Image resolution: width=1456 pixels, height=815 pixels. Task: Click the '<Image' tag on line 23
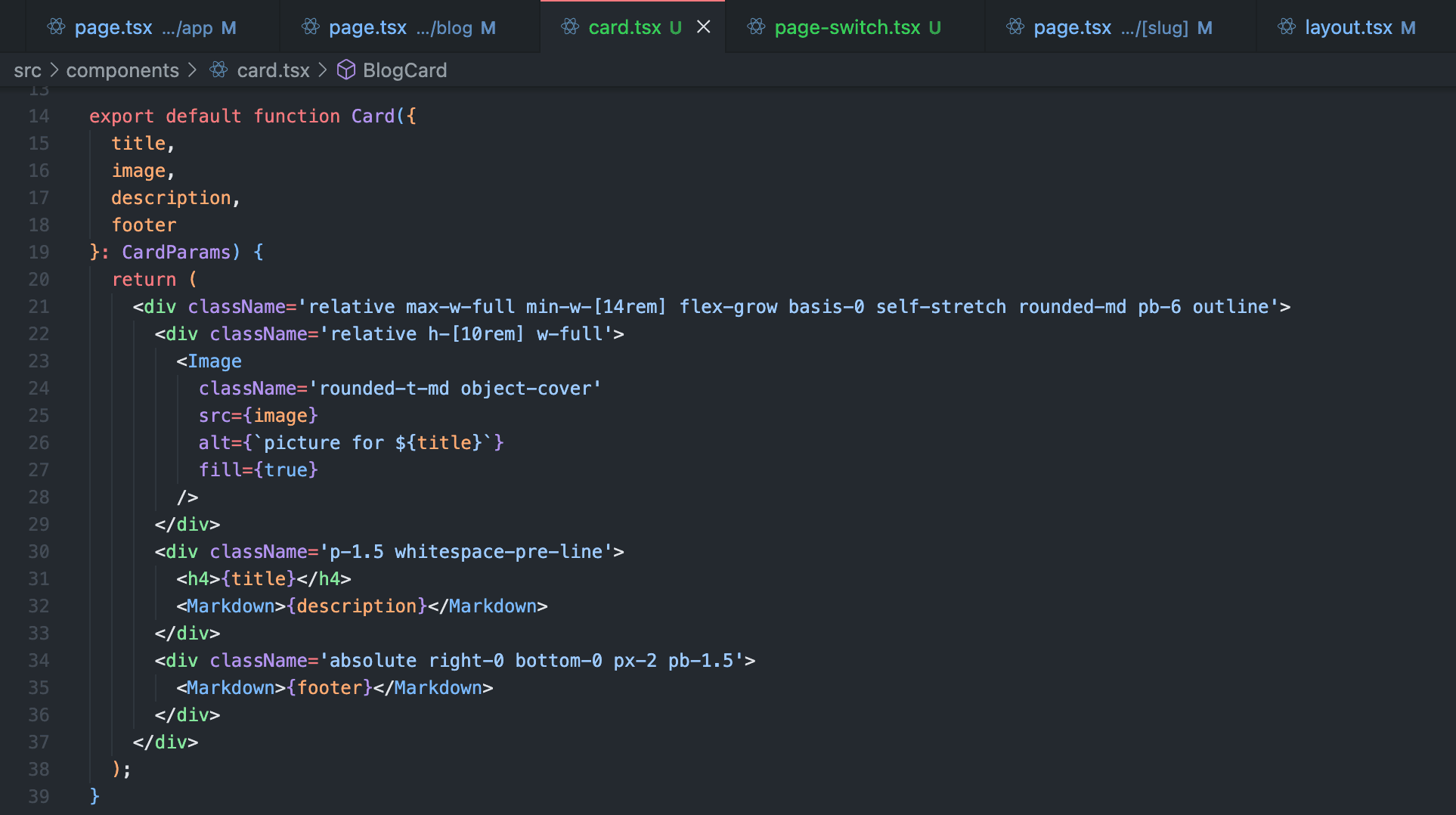pos(209,361)
